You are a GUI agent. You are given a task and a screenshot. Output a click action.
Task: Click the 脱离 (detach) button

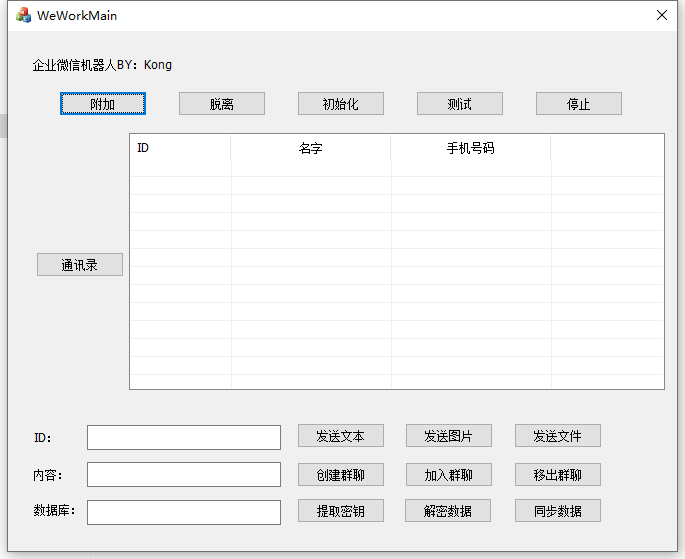222,104
